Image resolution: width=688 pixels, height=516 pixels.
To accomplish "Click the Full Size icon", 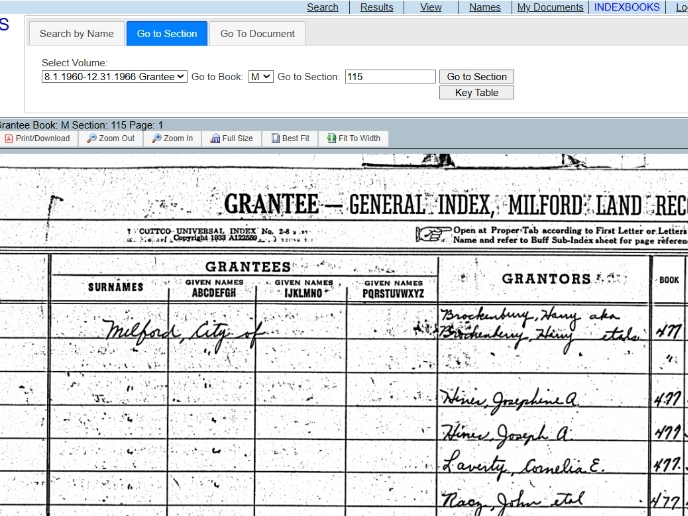I will (x=215, y=139).
